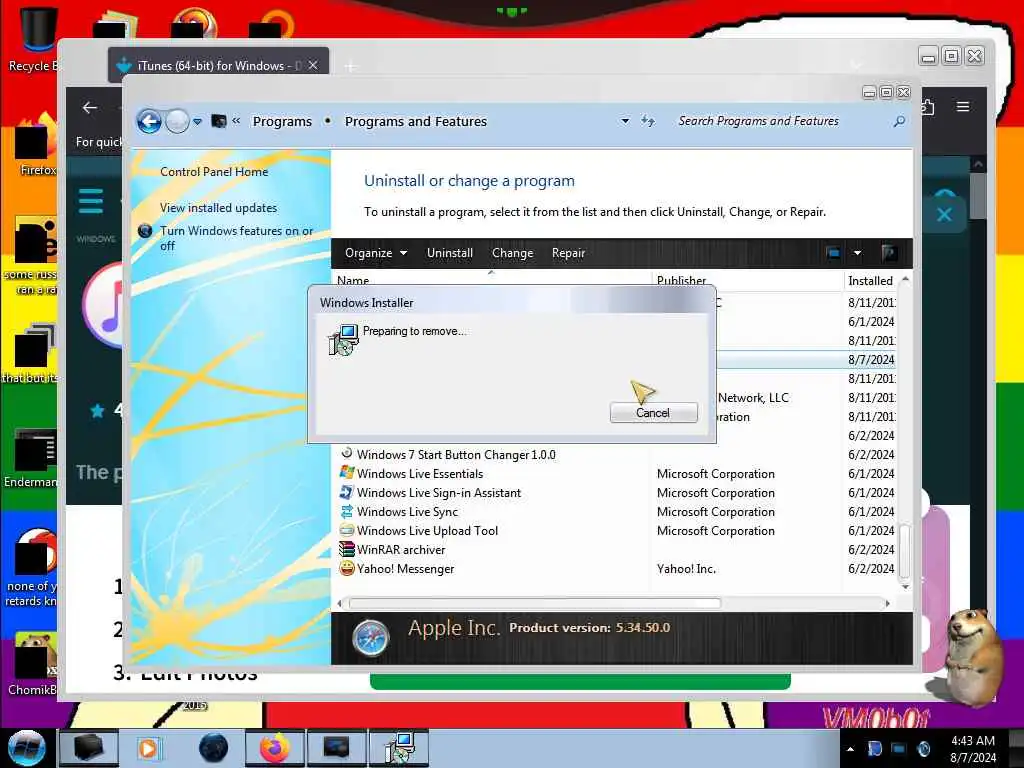The width and height of the screenshot is (1024, 768).
Task: Click Change in the toolbar
Action: pos(512,253)
